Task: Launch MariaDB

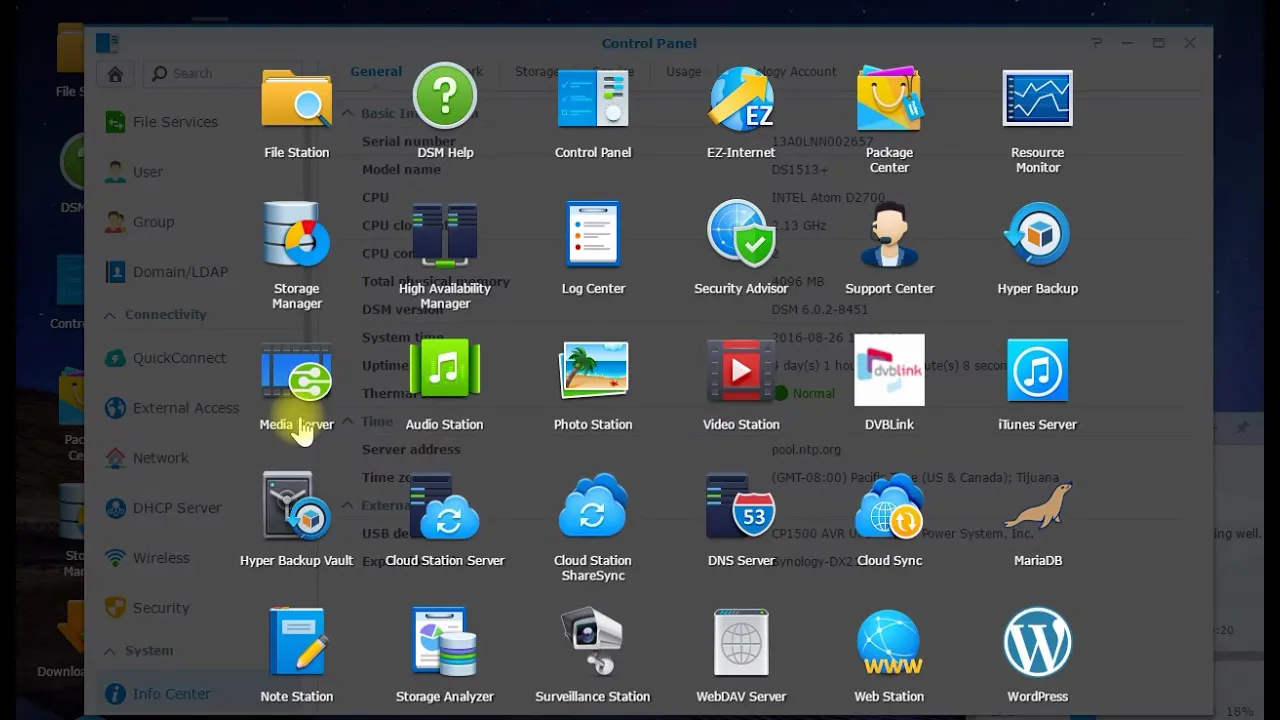Action: [1037, 507]
